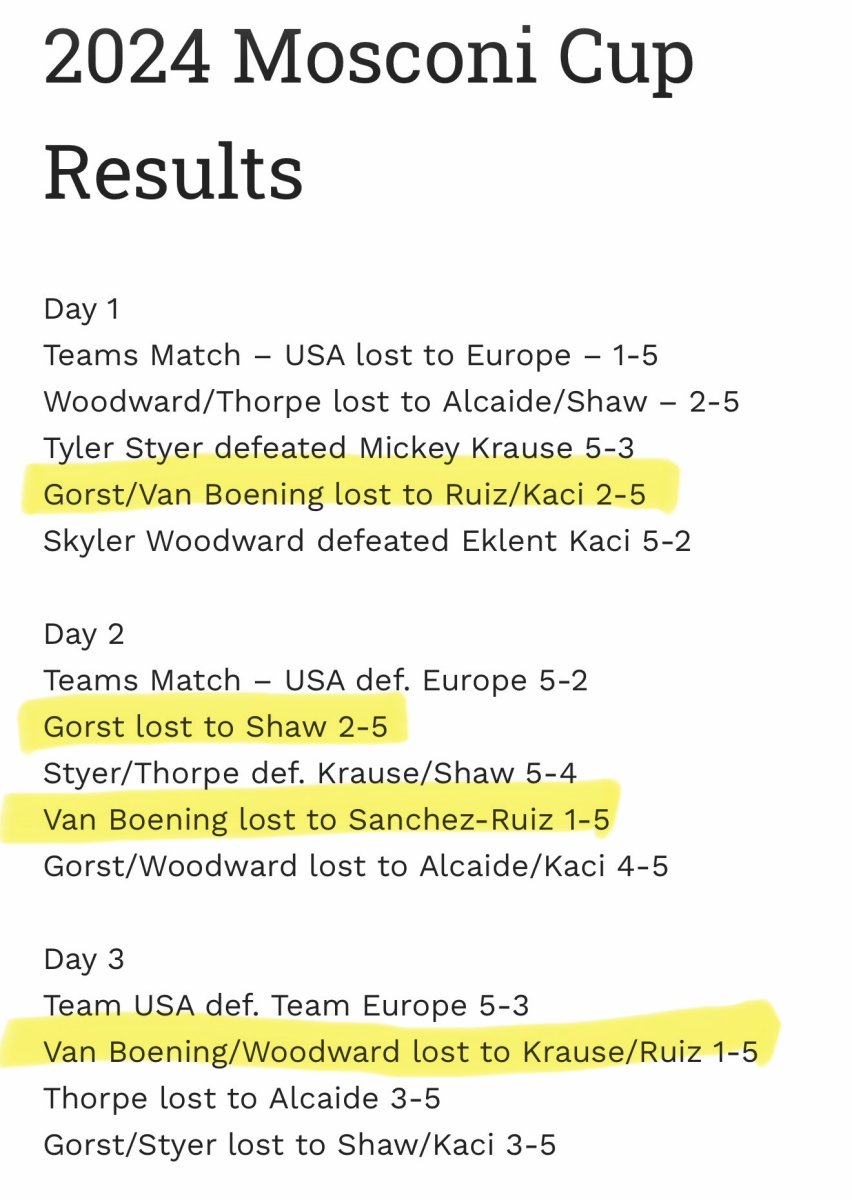Select "Teams Match – USA def. Europe 5-2" line
The height and width of the screenshot is (1200, 852).
pyautogui.click(x=315, y=681)
